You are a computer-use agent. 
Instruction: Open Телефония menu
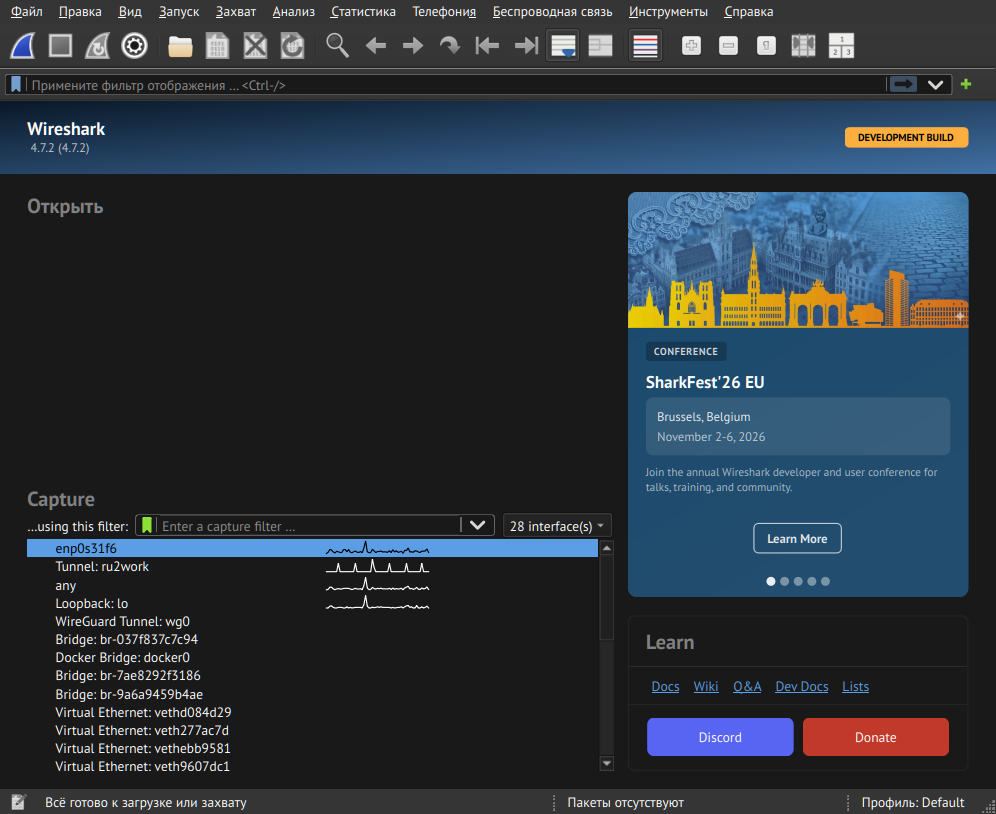point(444,11)
